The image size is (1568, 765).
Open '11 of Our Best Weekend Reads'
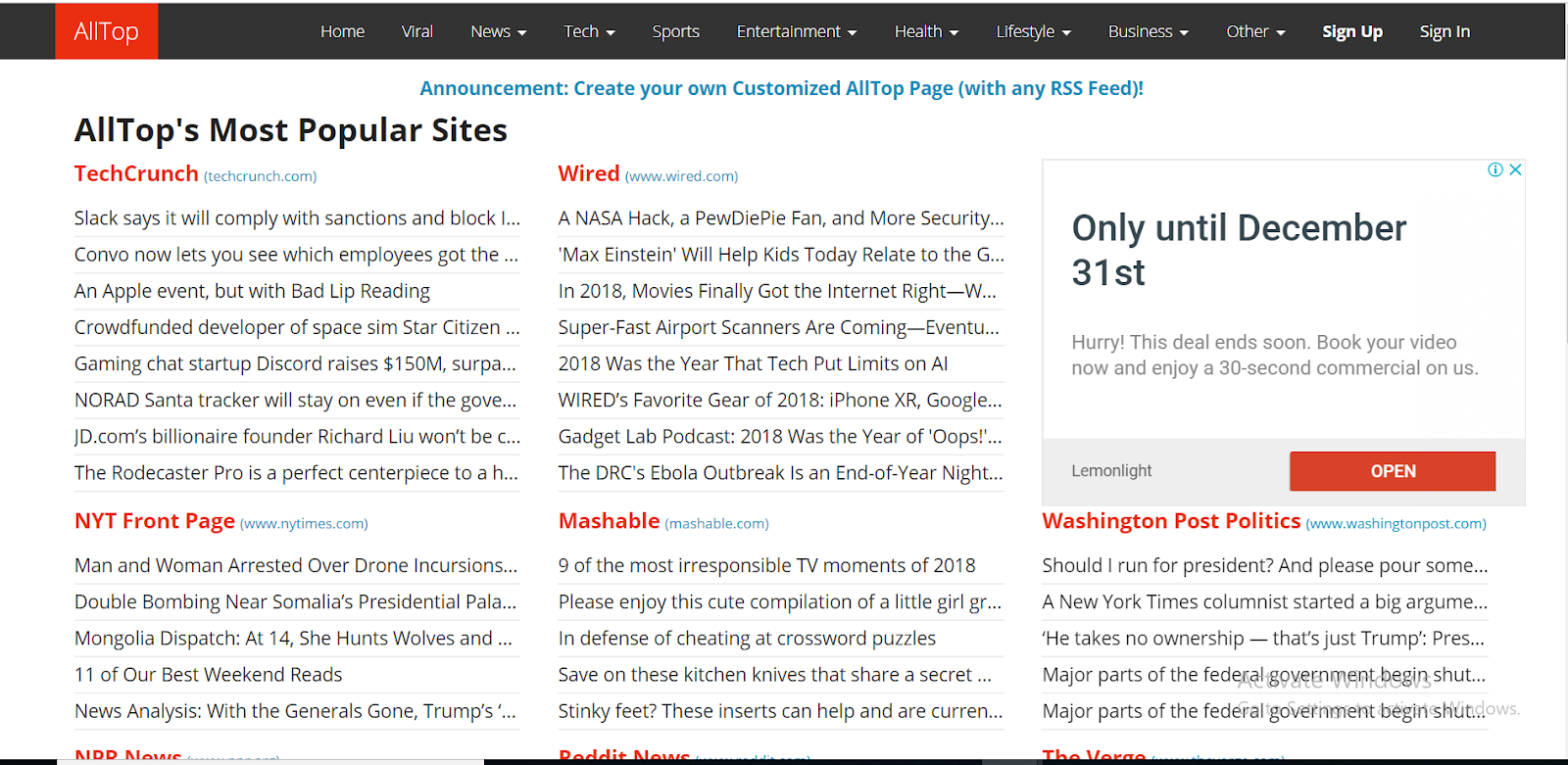pos(209,674)
